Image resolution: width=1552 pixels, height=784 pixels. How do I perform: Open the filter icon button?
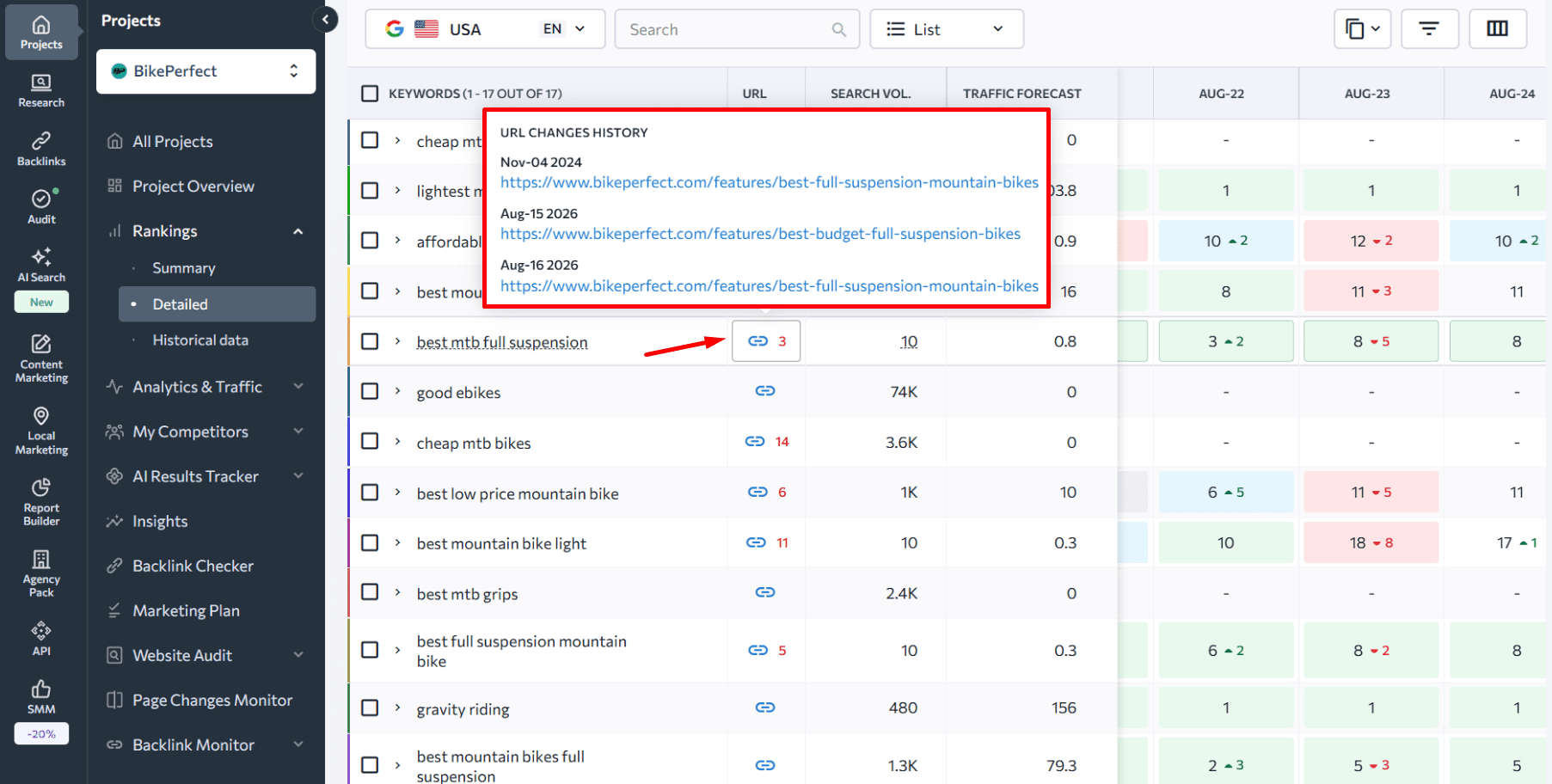1429,29
